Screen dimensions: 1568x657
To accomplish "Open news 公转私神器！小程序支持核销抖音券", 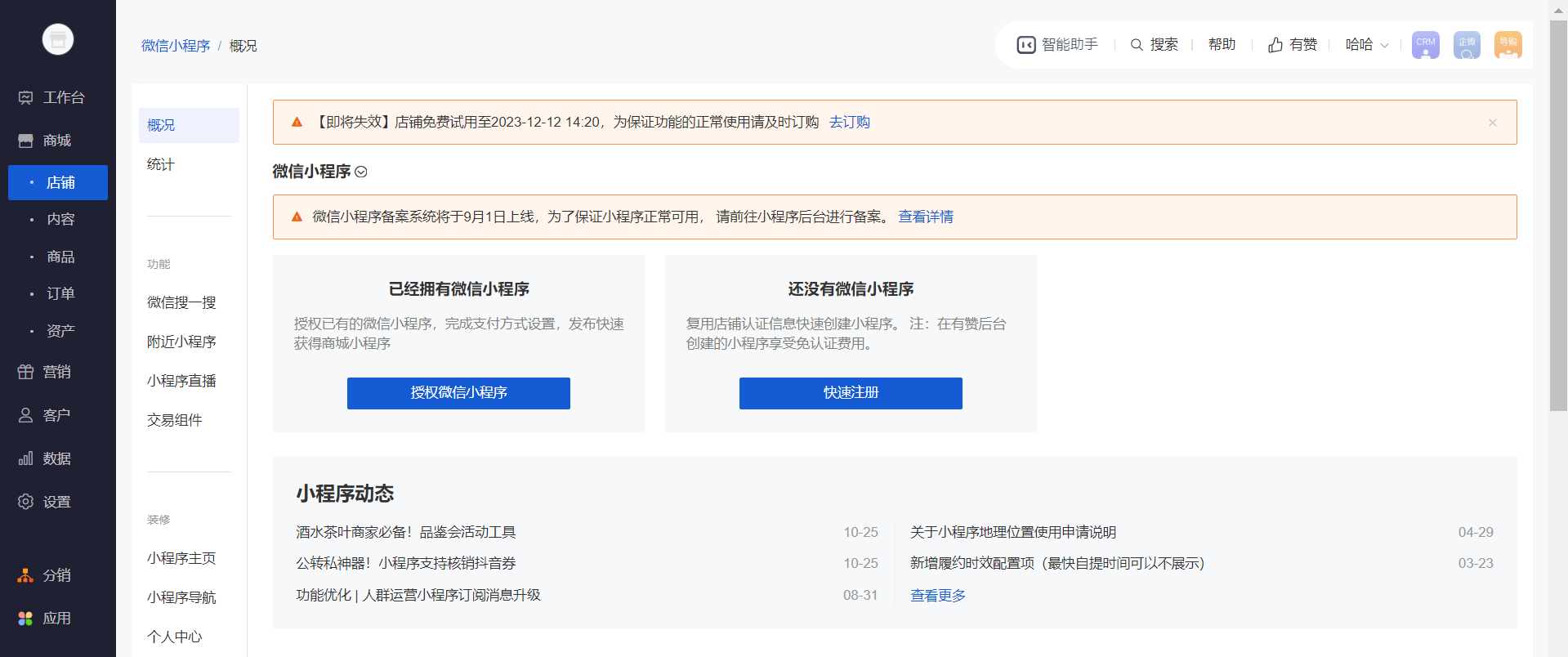I will (406, 564).
